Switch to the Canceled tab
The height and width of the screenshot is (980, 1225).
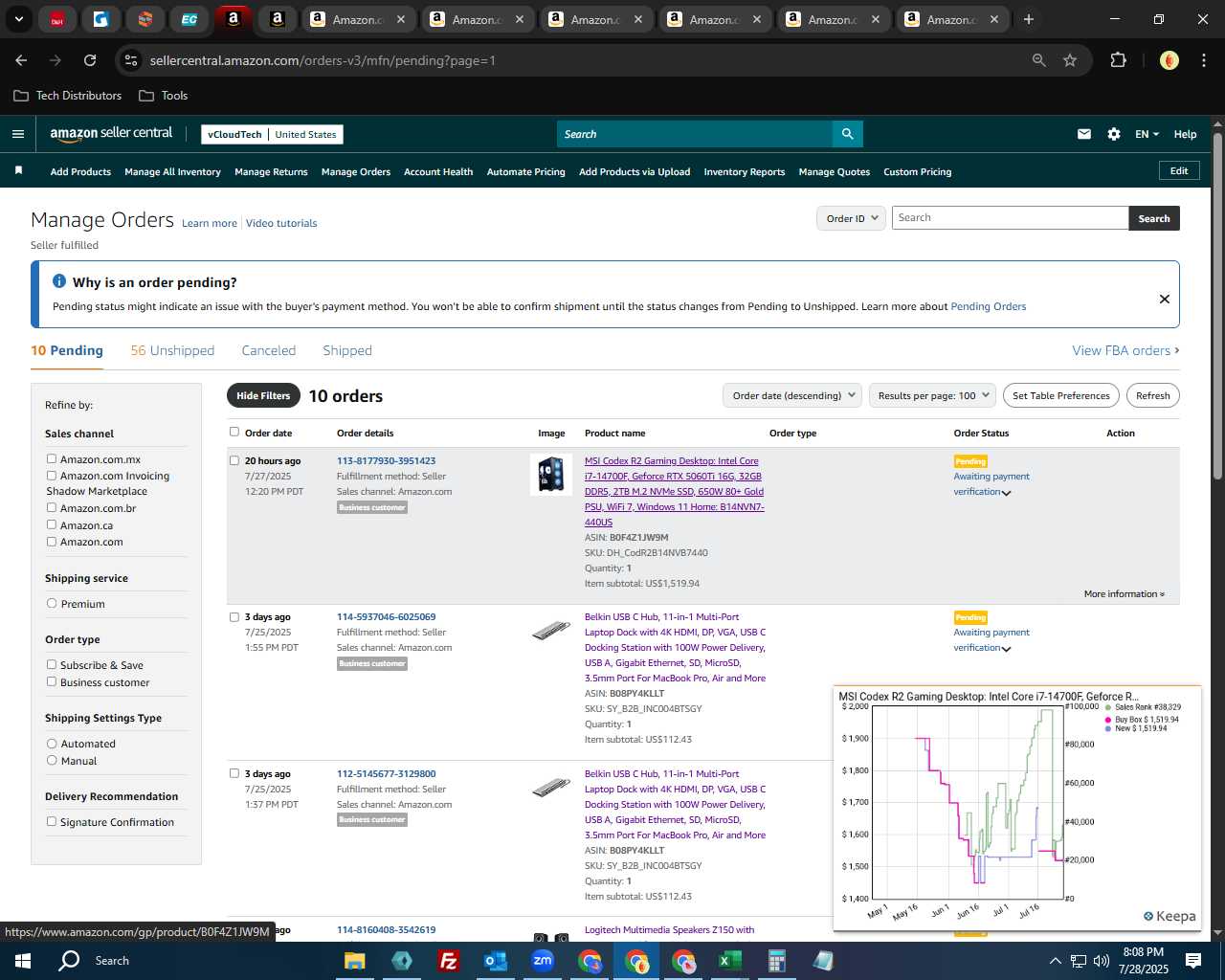pyautogui.click(x=269, y=350)
